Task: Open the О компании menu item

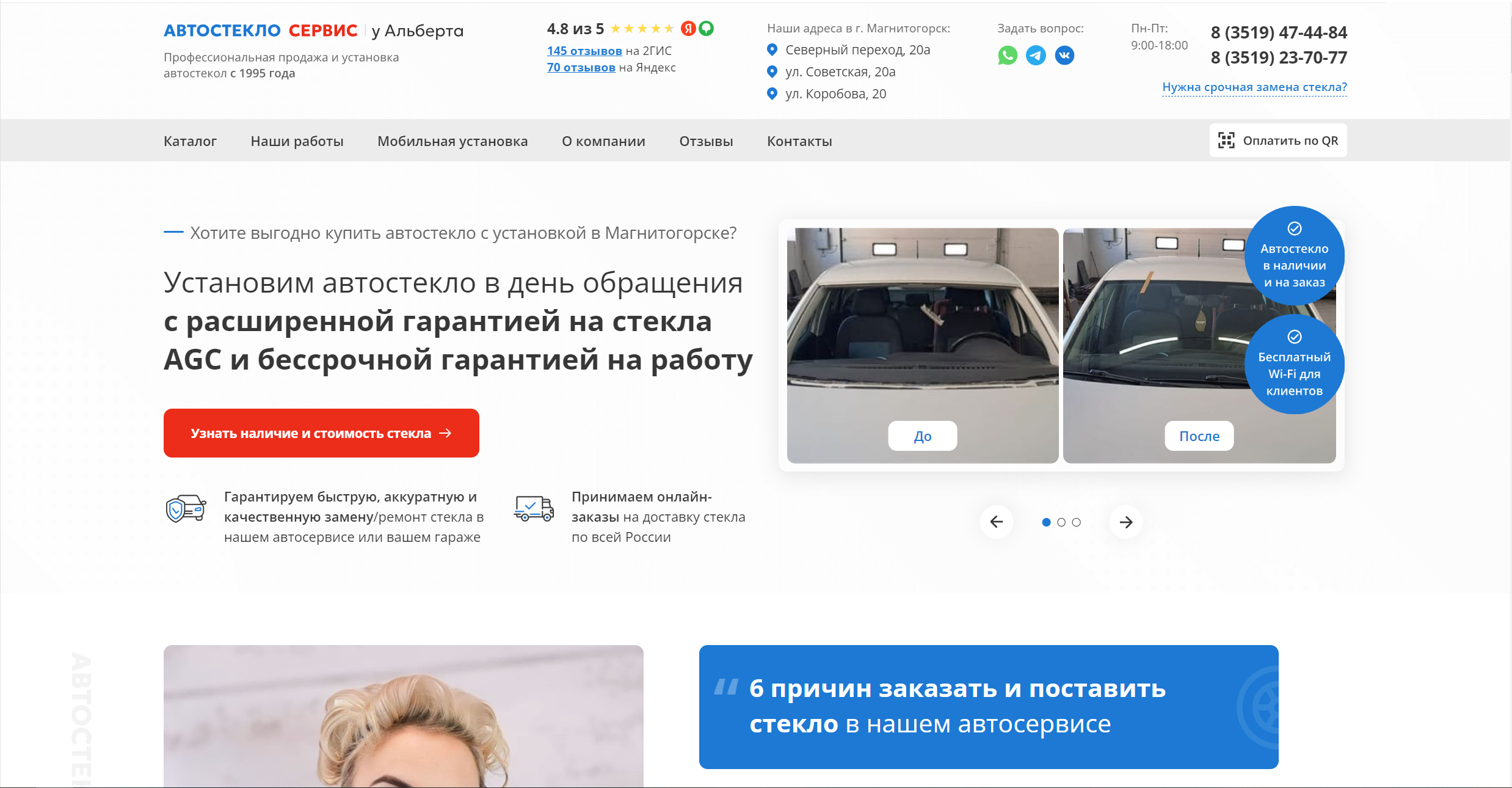Action: click(603, 141)
